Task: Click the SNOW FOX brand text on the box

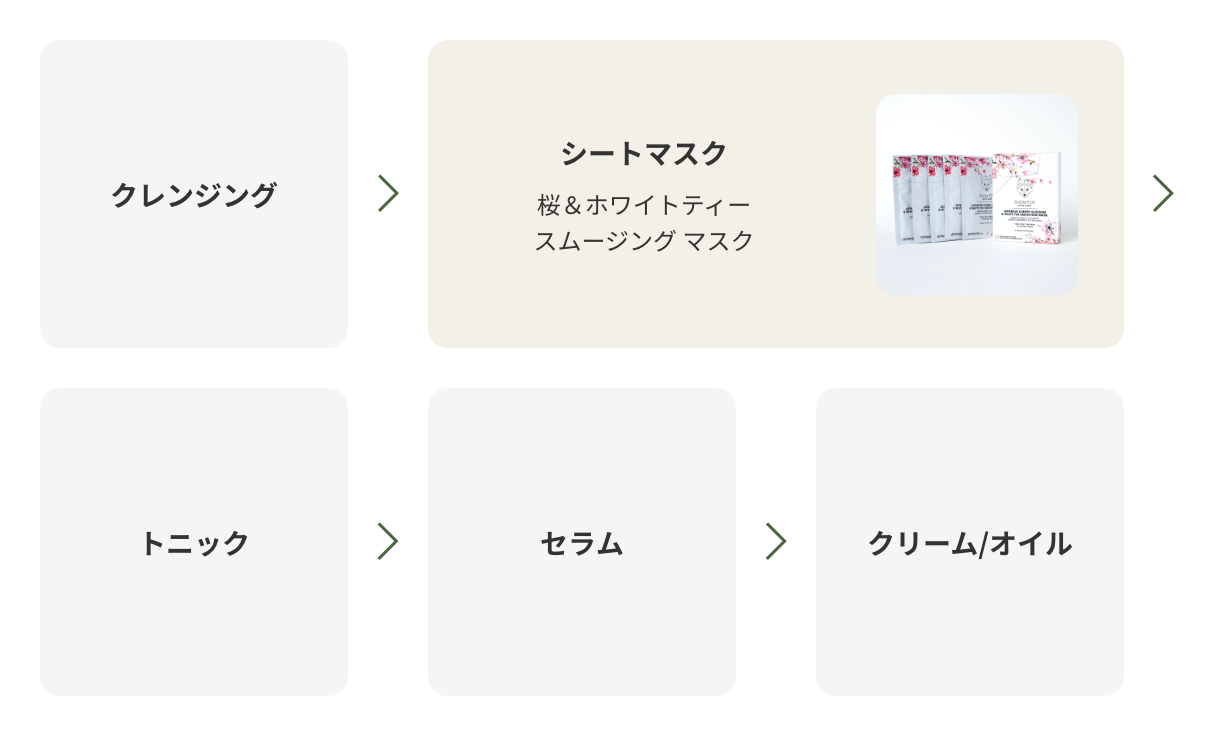Action: (1025, 202)
